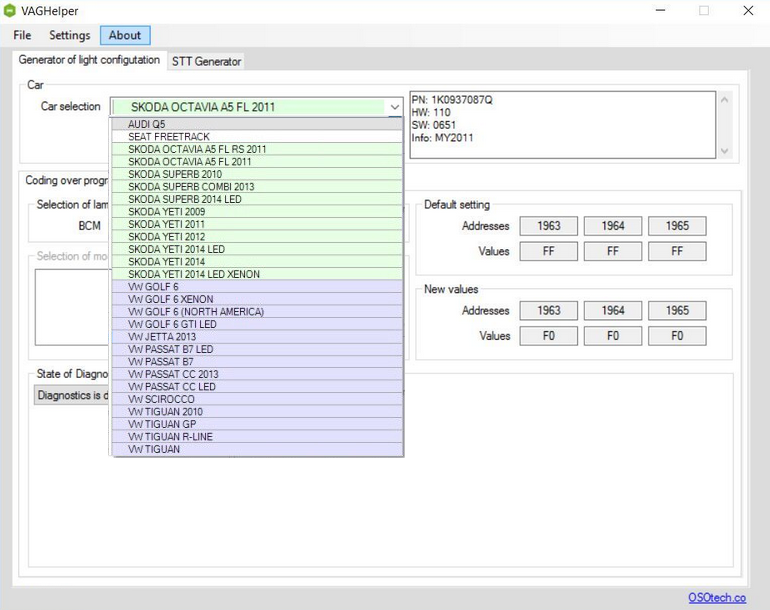Click the car info box showing PN 1K0937087Q

563,125
